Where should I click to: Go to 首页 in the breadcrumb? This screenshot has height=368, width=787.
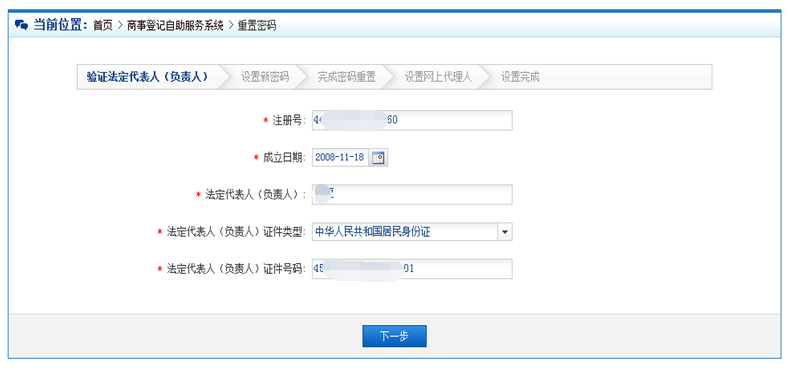pos(103,26)
